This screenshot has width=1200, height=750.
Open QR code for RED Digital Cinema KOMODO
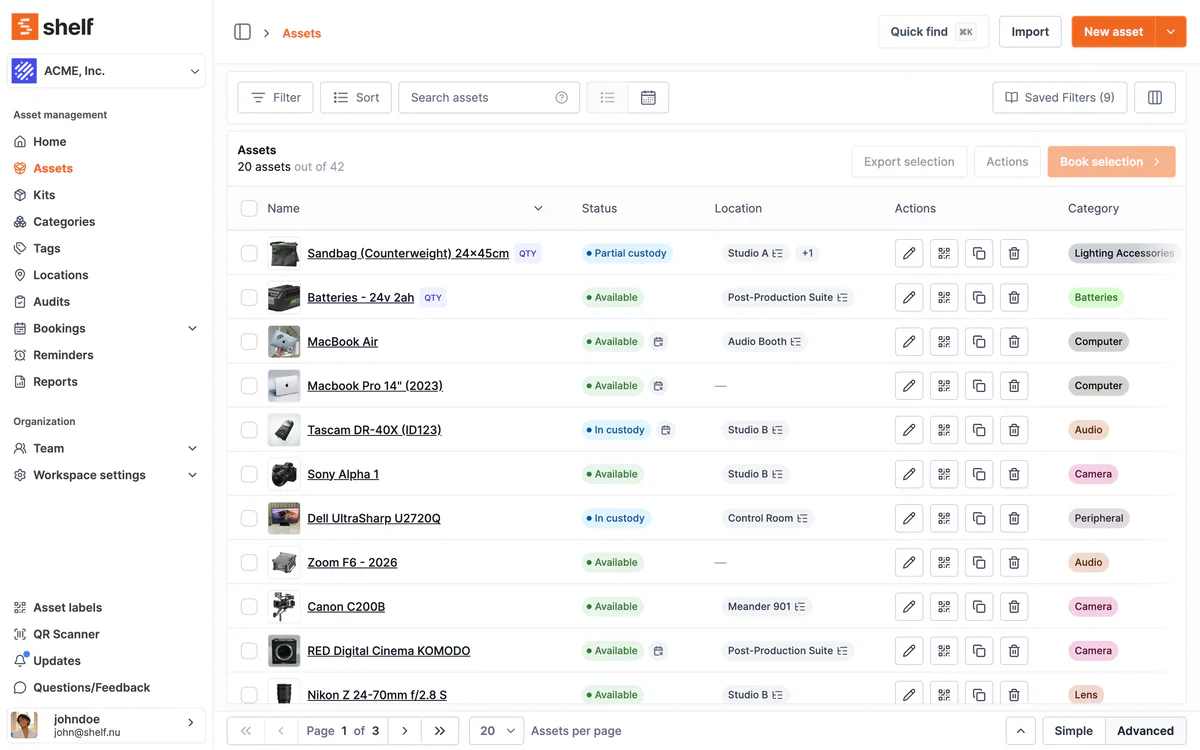point(944,650)
